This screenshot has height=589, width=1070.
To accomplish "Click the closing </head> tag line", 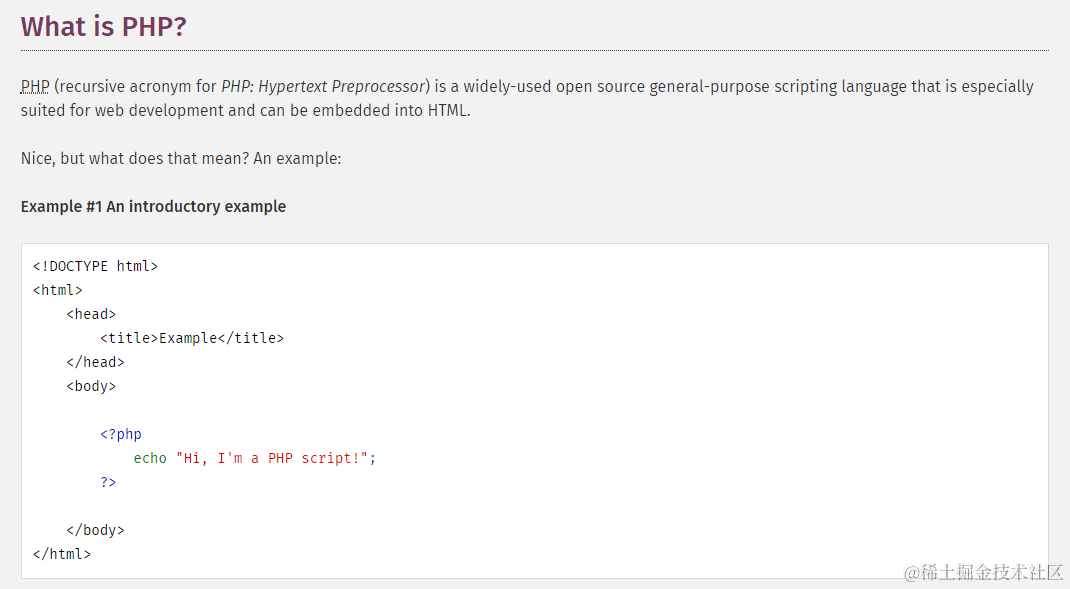I will [96, 362].
